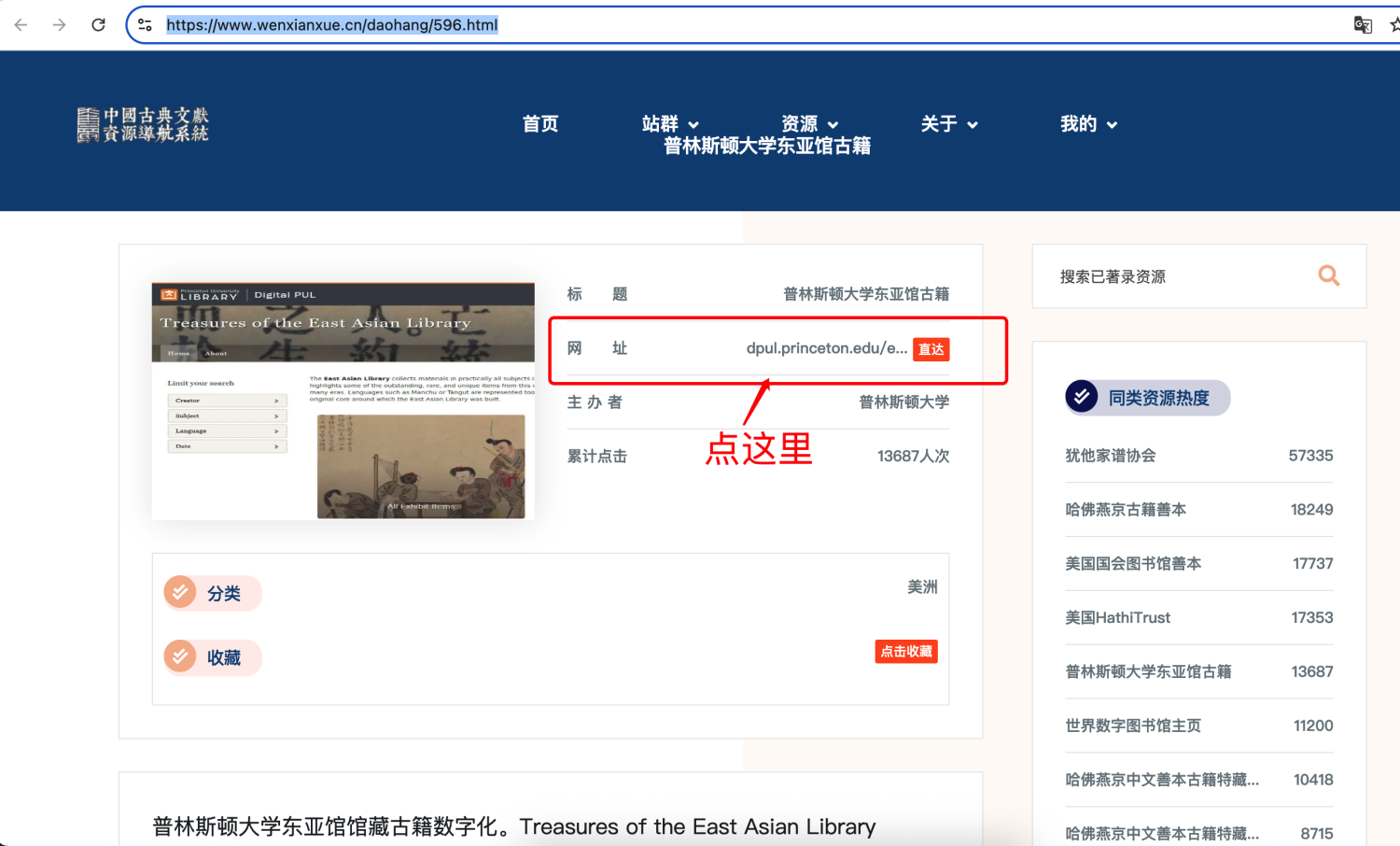Click the 同类资源热度 heading label

(x=1159, y=398)
